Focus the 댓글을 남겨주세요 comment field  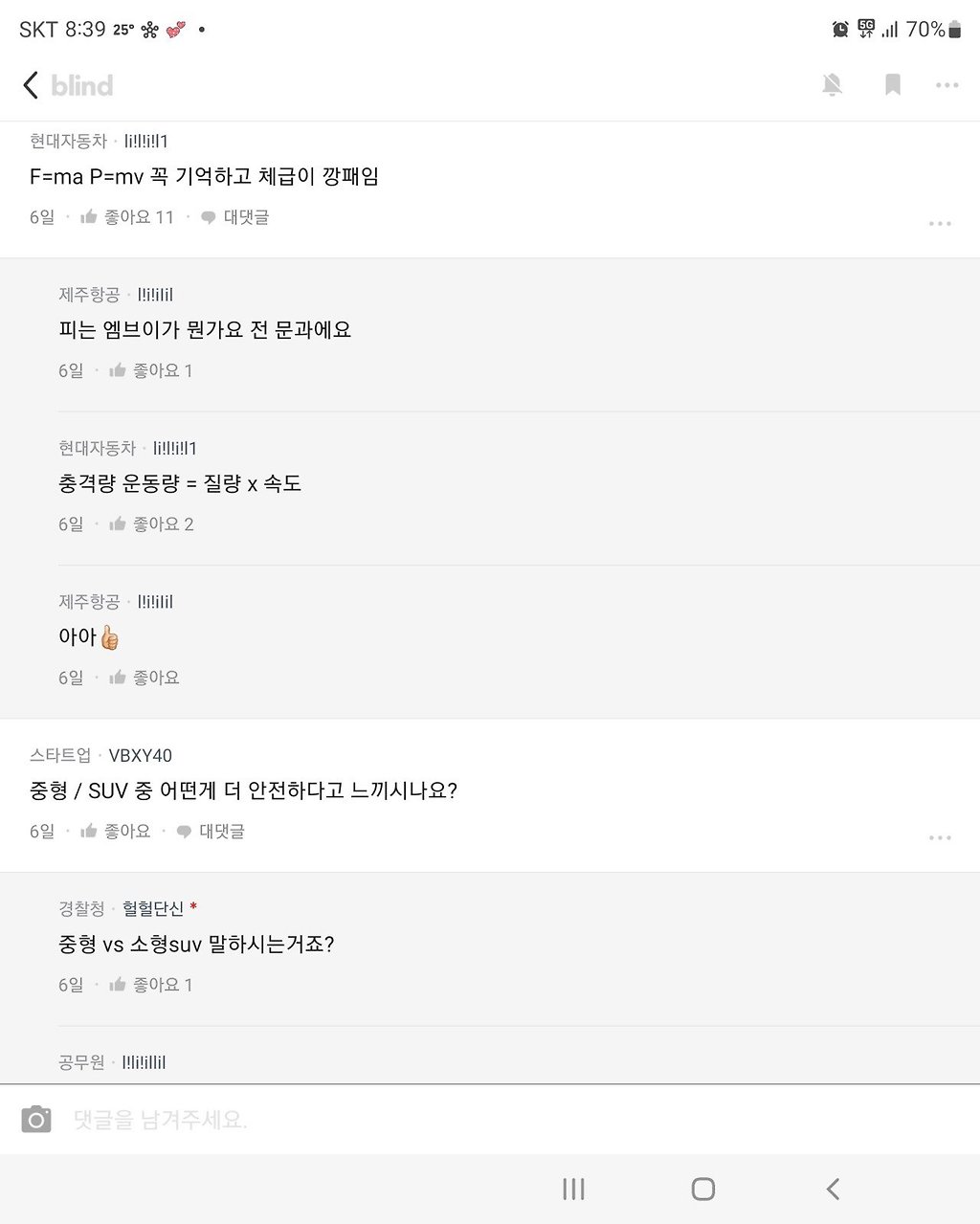(517, 1119)
